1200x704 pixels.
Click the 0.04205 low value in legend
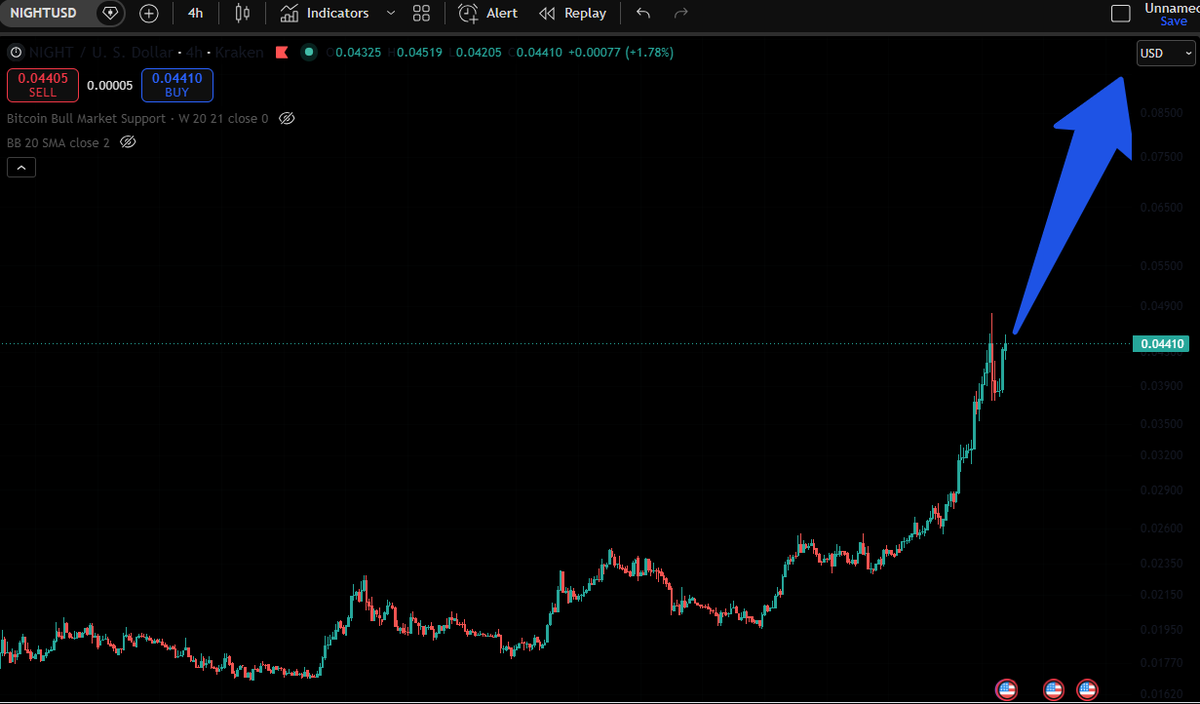(478, 52)
